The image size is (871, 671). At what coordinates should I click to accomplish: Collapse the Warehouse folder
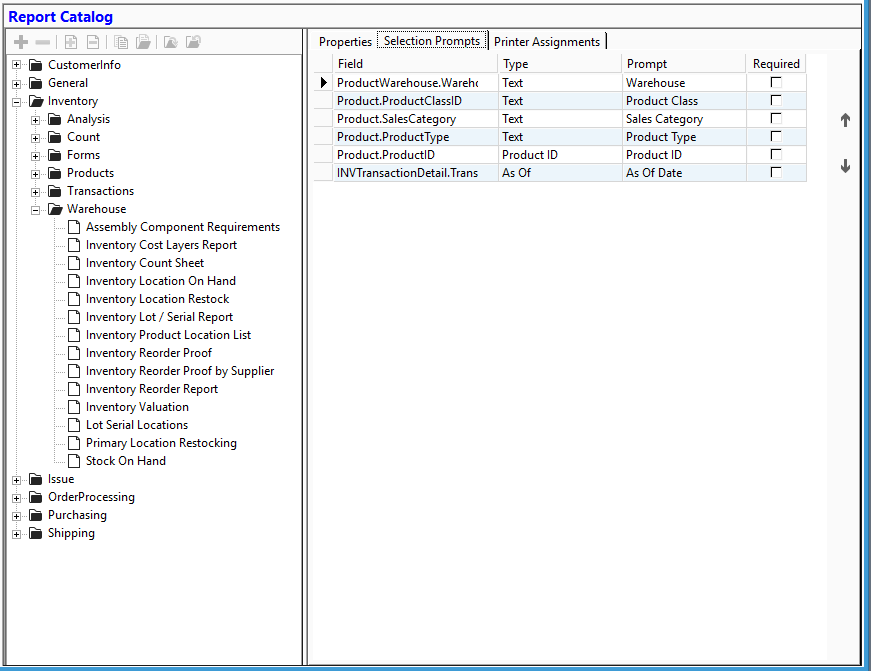36,208
